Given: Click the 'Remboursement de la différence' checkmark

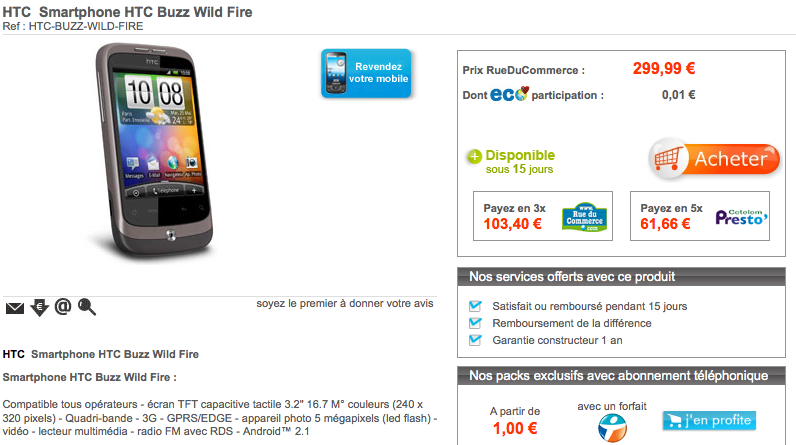Looking at the screenshot, I should tap(475, 323).
